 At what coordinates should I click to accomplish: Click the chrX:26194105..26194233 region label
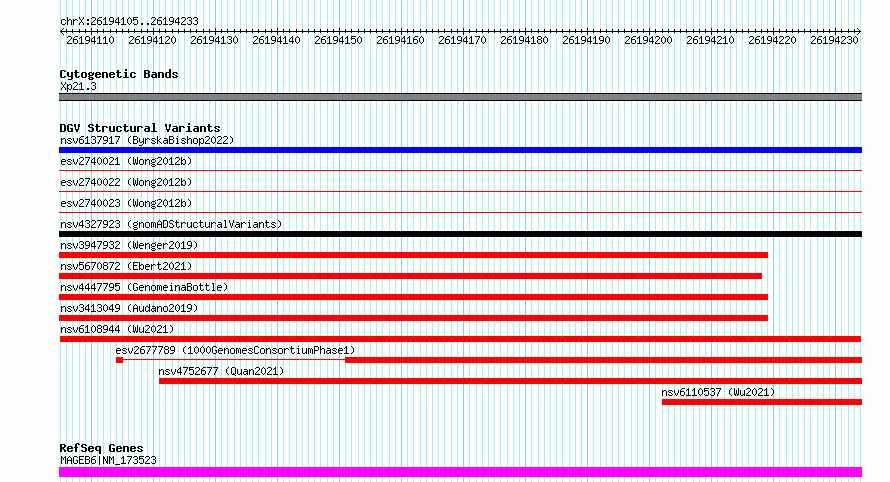click(x=129, y=21)
